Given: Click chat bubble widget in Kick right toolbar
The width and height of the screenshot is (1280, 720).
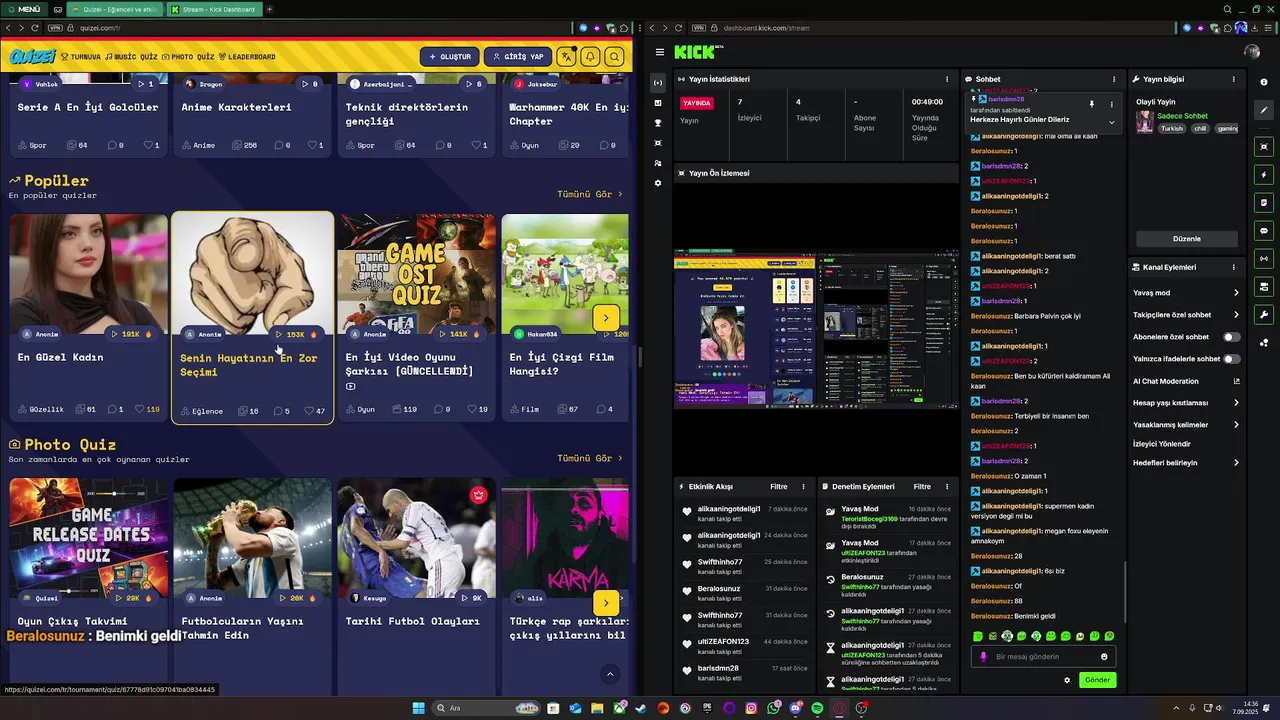Looking at the screenshot, I should [1264, 231].
